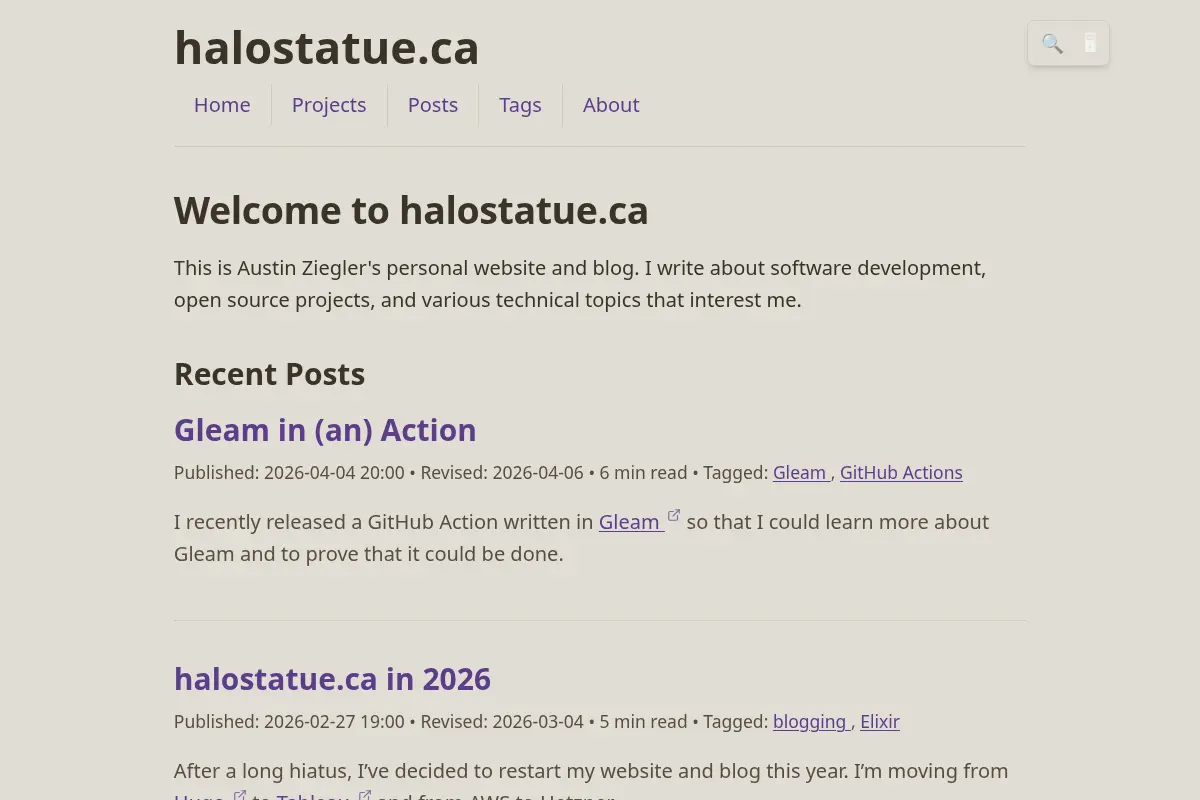This screenshot has height=800, width=1200.
Task: Open the "Gleam in (an) Action" post
Action: (x=325, y=430)
